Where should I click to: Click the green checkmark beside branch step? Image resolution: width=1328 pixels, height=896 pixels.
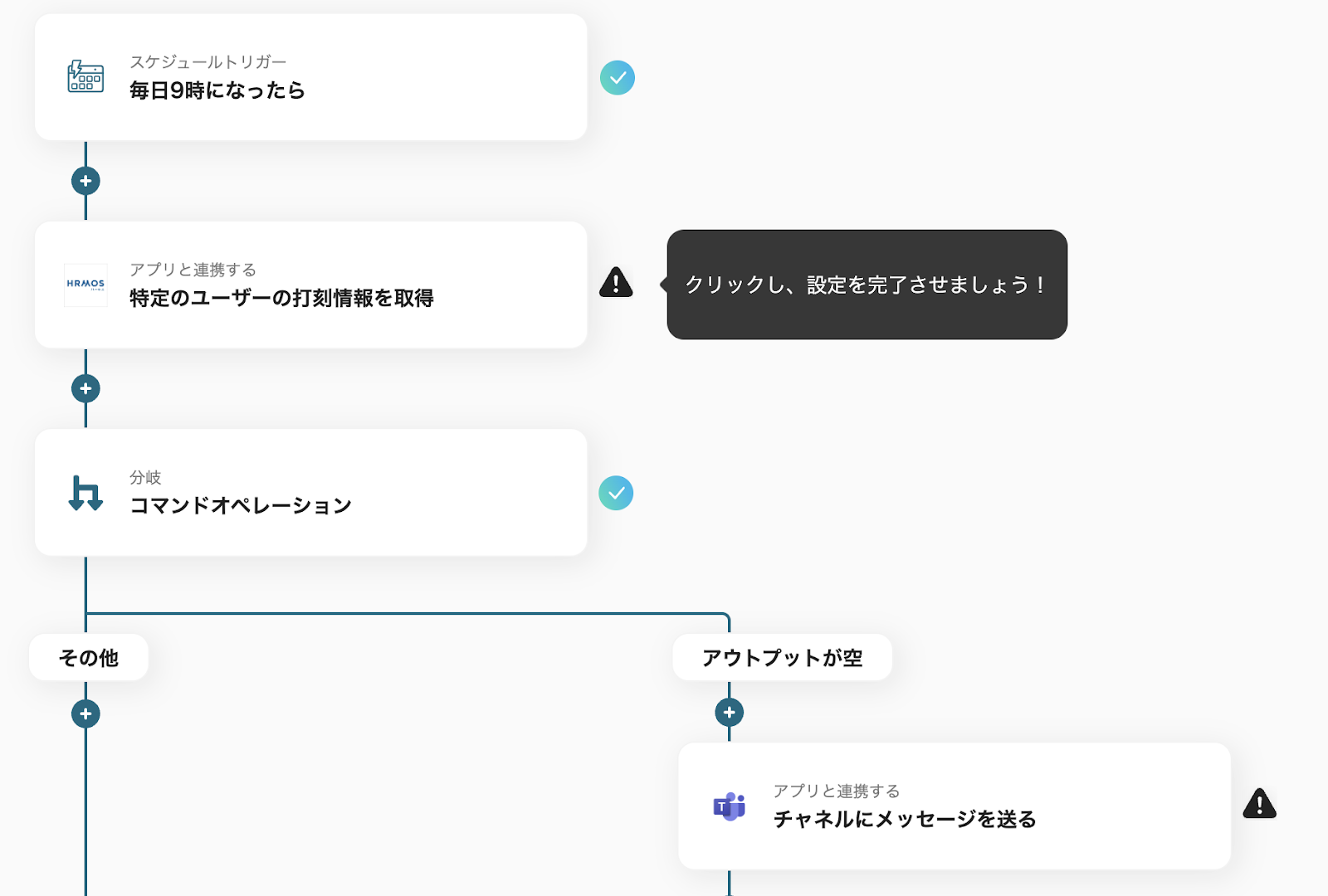(616, 493)
